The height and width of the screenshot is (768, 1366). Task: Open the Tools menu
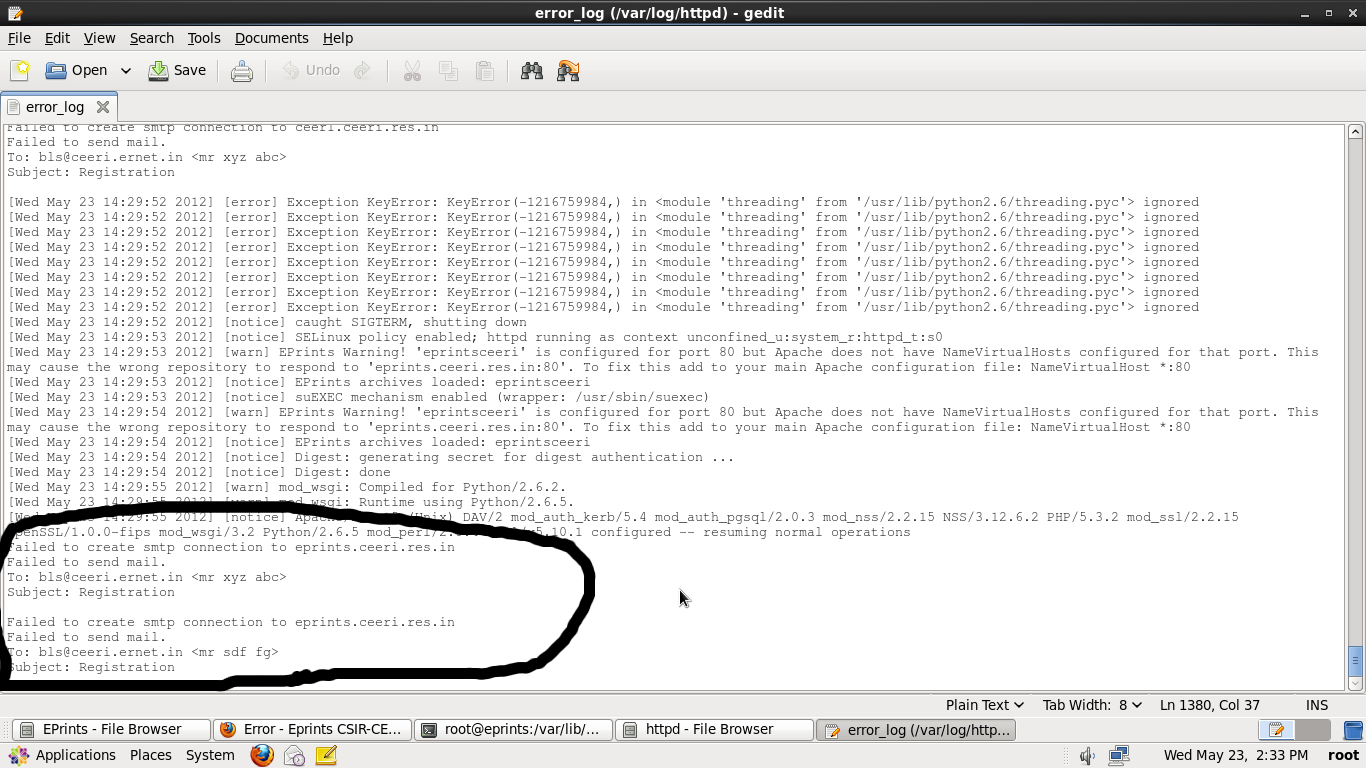pos(204,38)
